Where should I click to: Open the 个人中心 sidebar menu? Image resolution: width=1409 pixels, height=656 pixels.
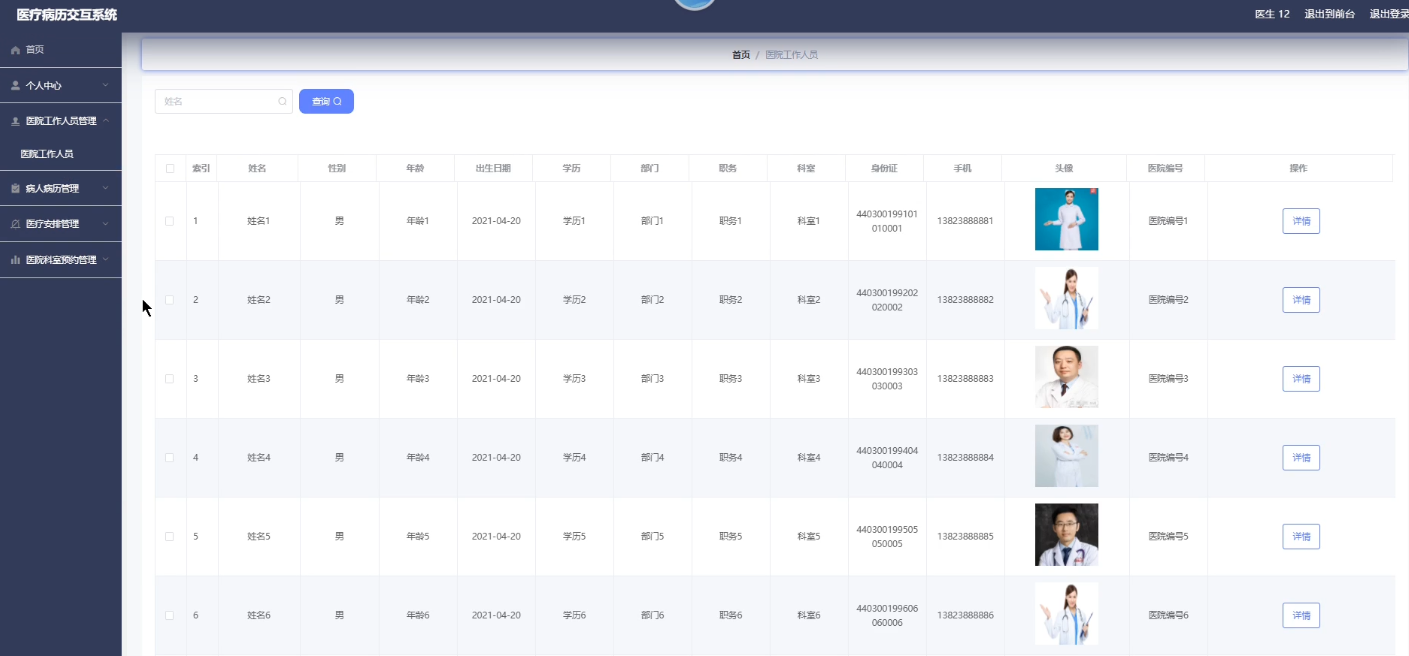click(61, 86)
